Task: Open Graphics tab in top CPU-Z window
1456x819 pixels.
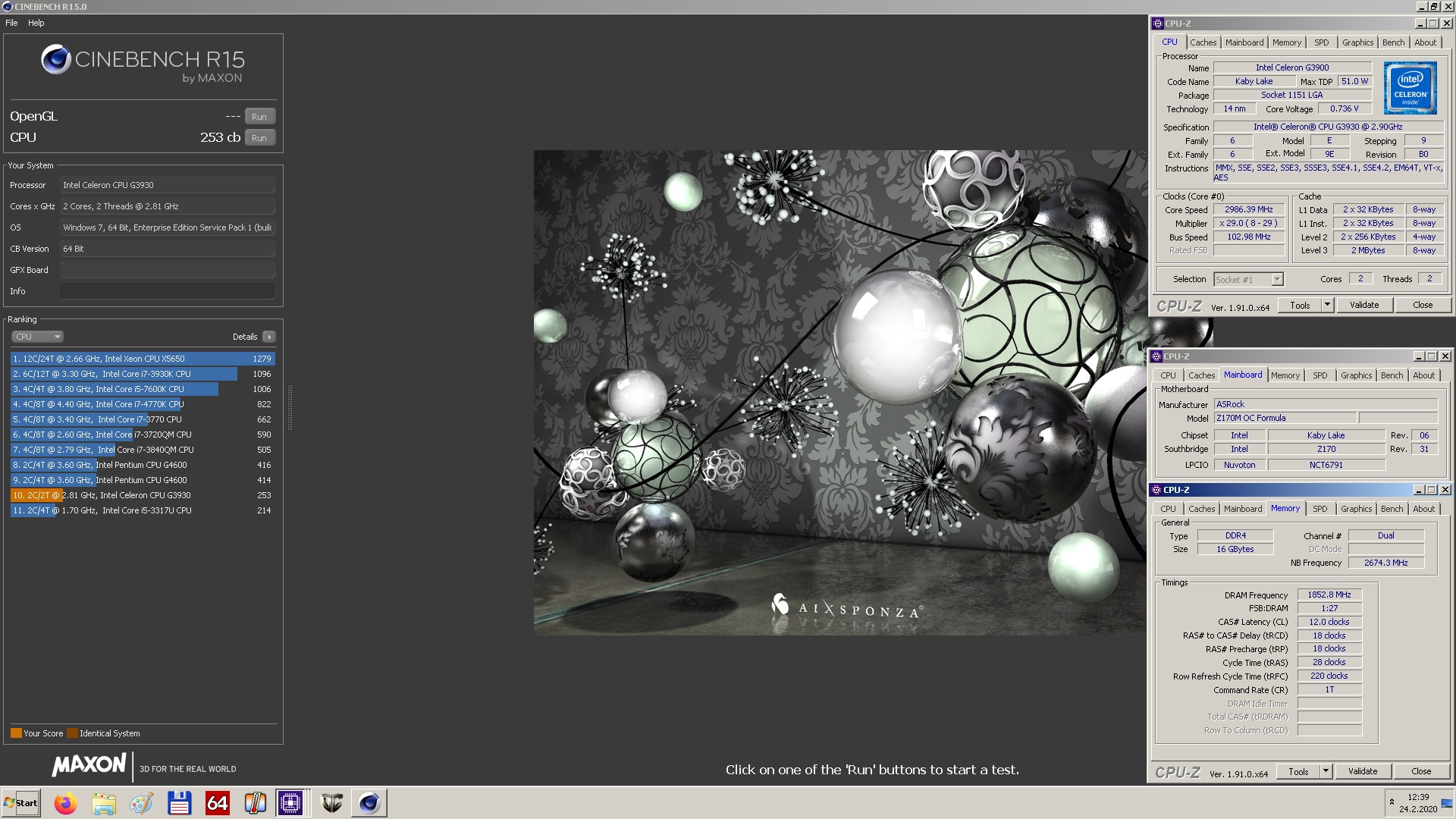Action: (x=1357, y=42)
